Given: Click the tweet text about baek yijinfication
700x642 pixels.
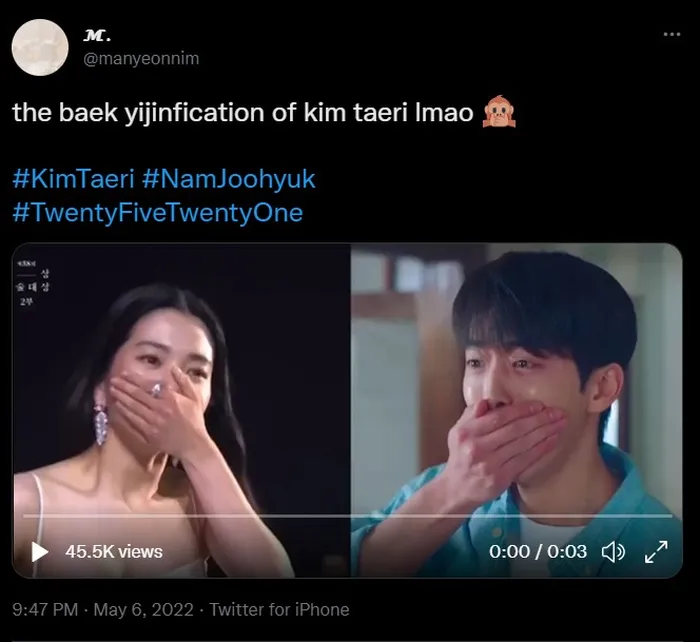Looking at the screenshot, I should point(242,113).
